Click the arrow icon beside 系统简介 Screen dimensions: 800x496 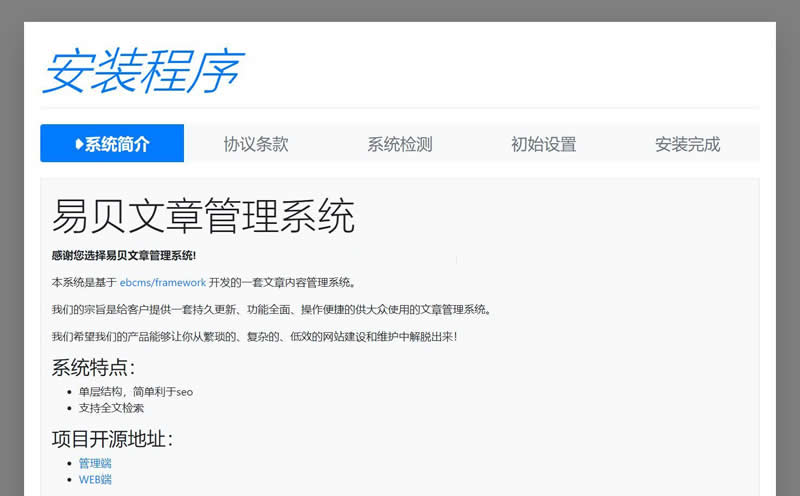click(79, 144)
